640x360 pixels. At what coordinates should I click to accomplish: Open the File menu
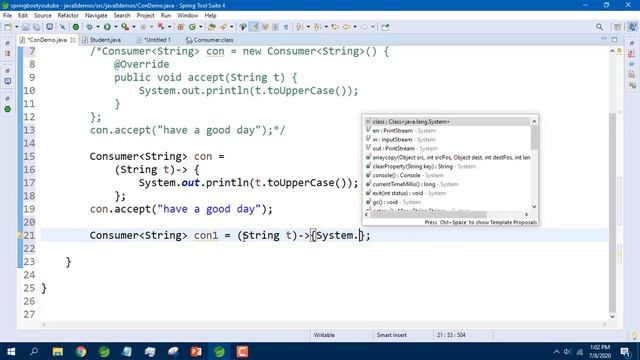(7, 16)
